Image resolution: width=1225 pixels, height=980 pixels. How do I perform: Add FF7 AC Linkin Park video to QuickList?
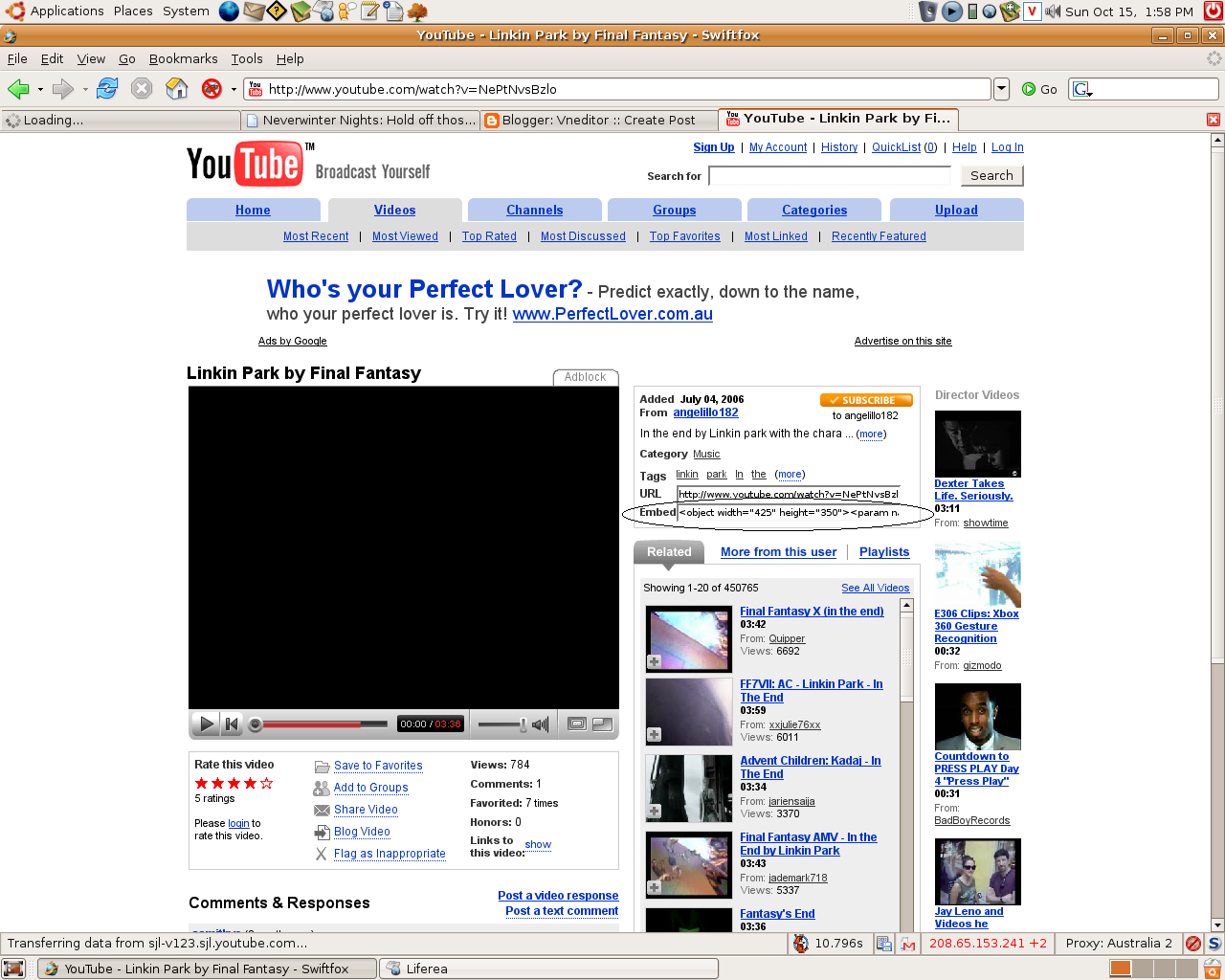point(655,735)
